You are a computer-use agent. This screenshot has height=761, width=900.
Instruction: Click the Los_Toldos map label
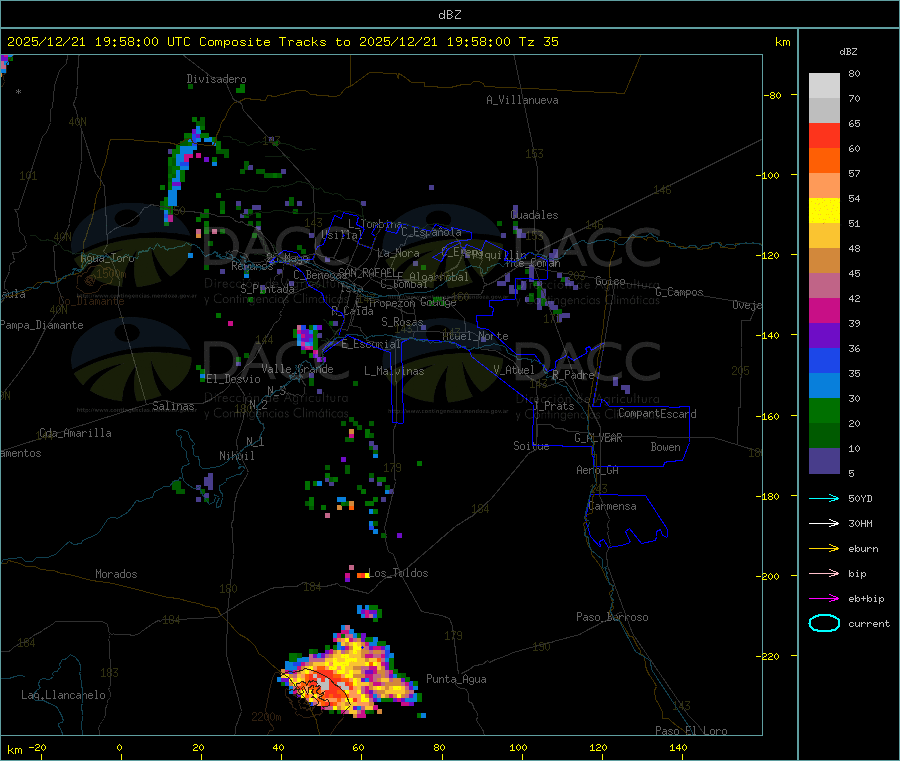pos(398,573)
